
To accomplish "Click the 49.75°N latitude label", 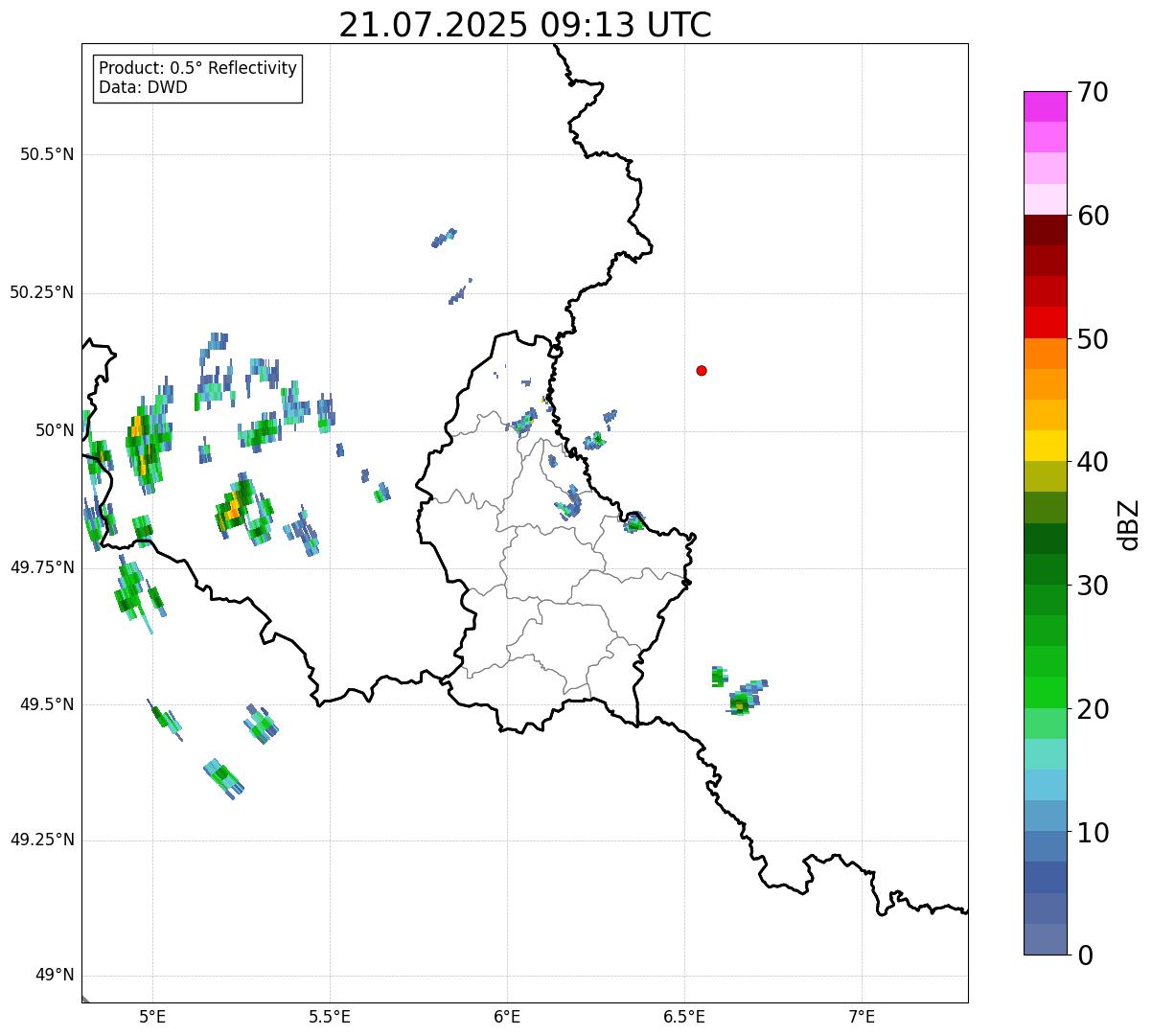I will [x=41, y=567].
